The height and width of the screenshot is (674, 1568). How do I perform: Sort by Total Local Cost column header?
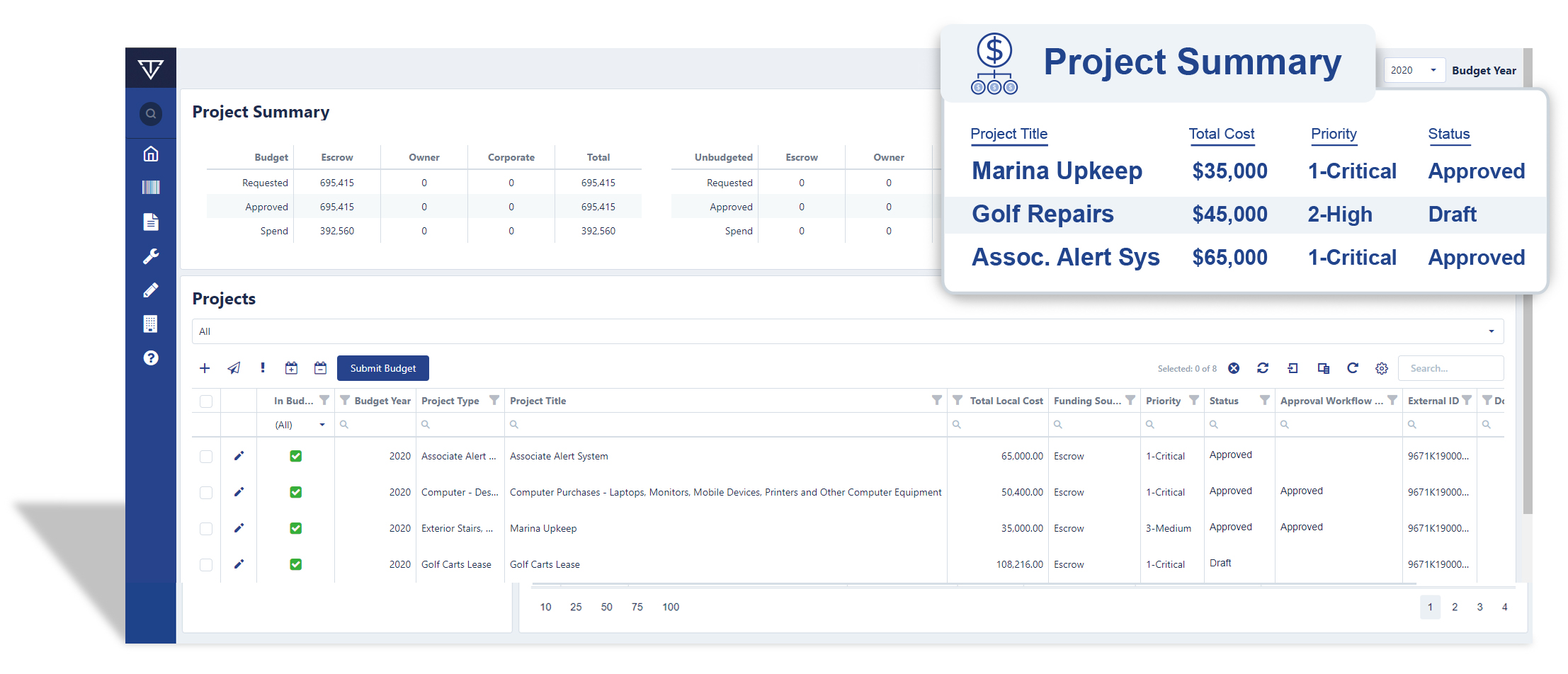pos(1006,401)
